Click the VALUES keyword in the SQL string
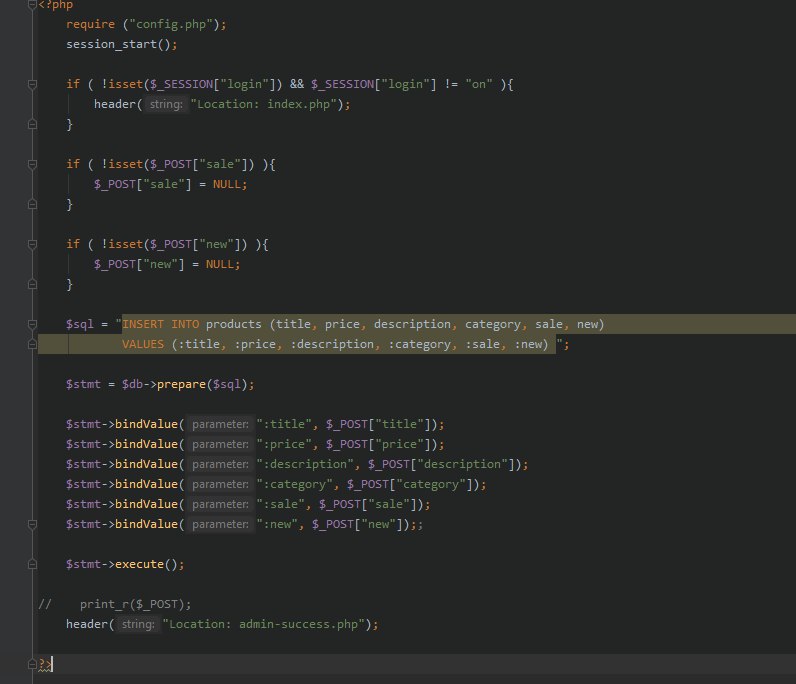Viewport: 796px width, 684px height. [x=143, y=344]
